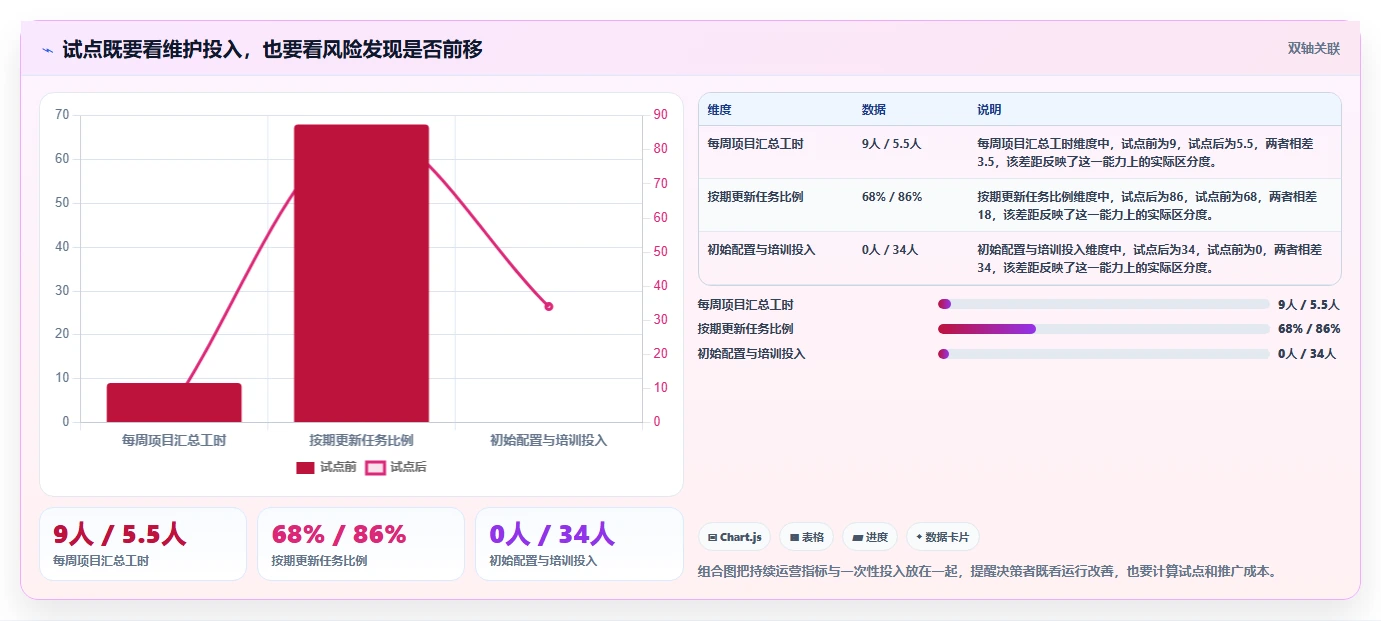Click the progress label 初始配置与培训投入

751,354
